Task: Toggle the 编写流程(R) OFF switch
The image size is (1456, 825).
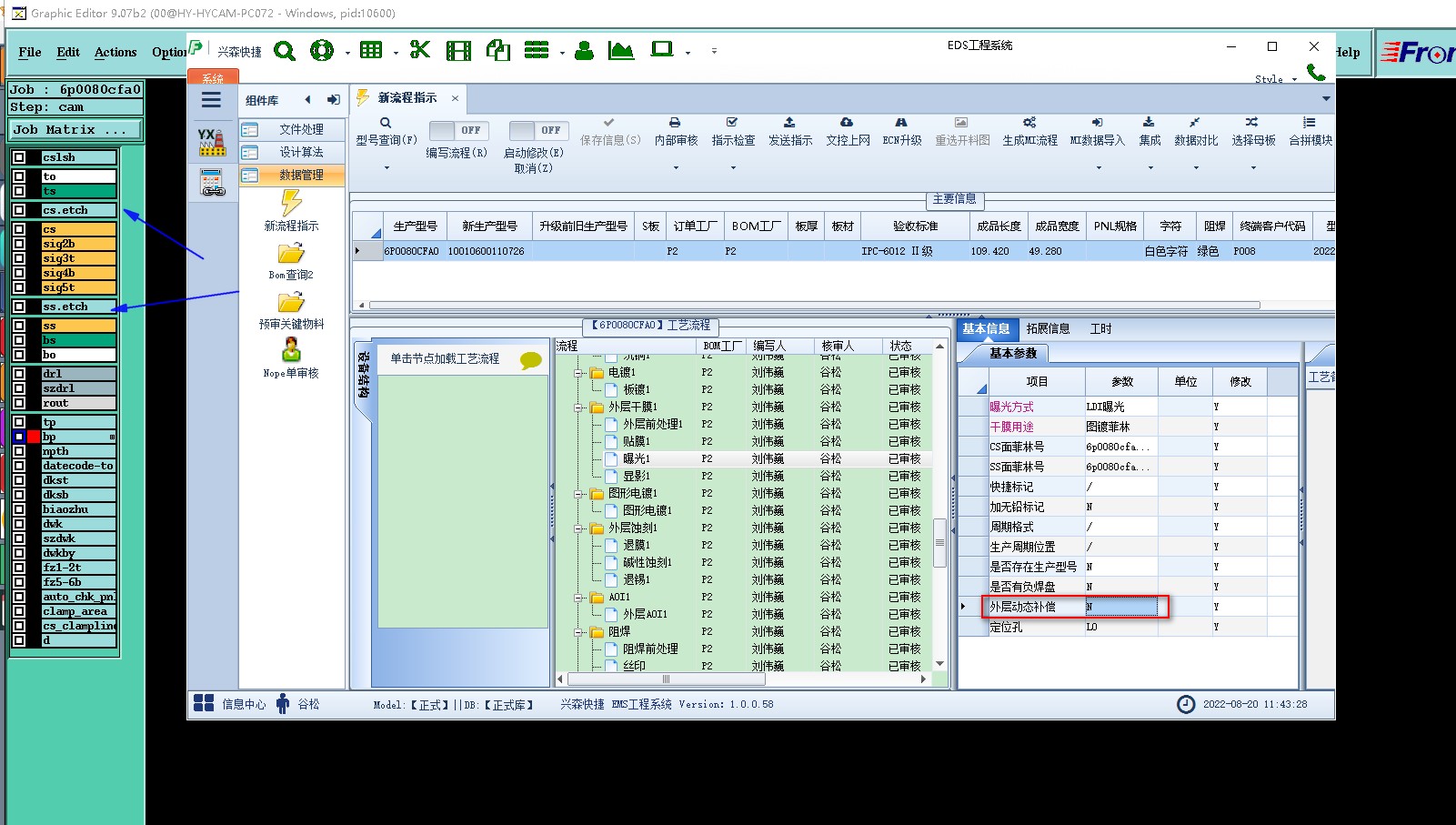Action: point(459,130)
